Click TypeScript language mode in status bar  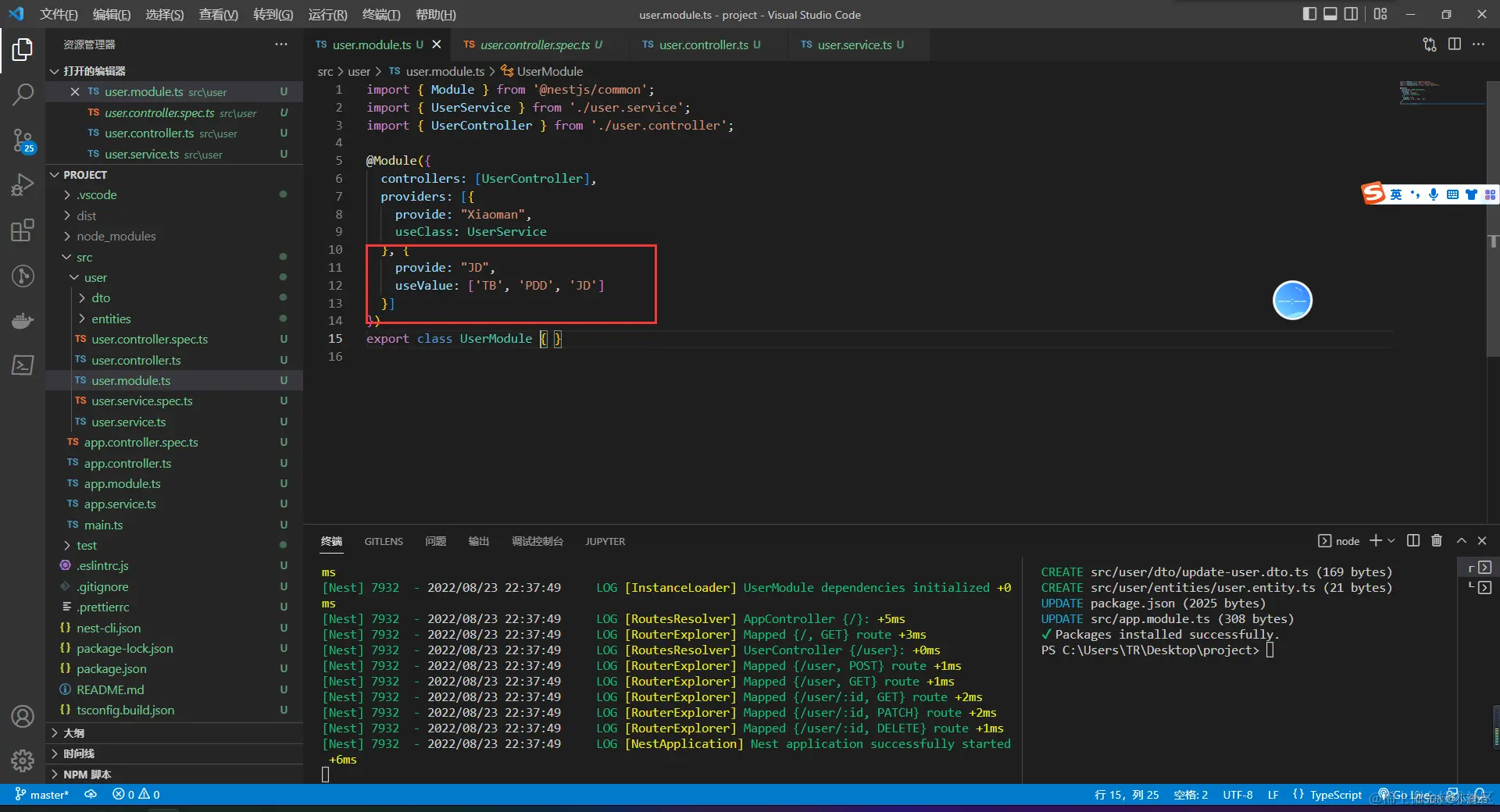(1335, 794)
